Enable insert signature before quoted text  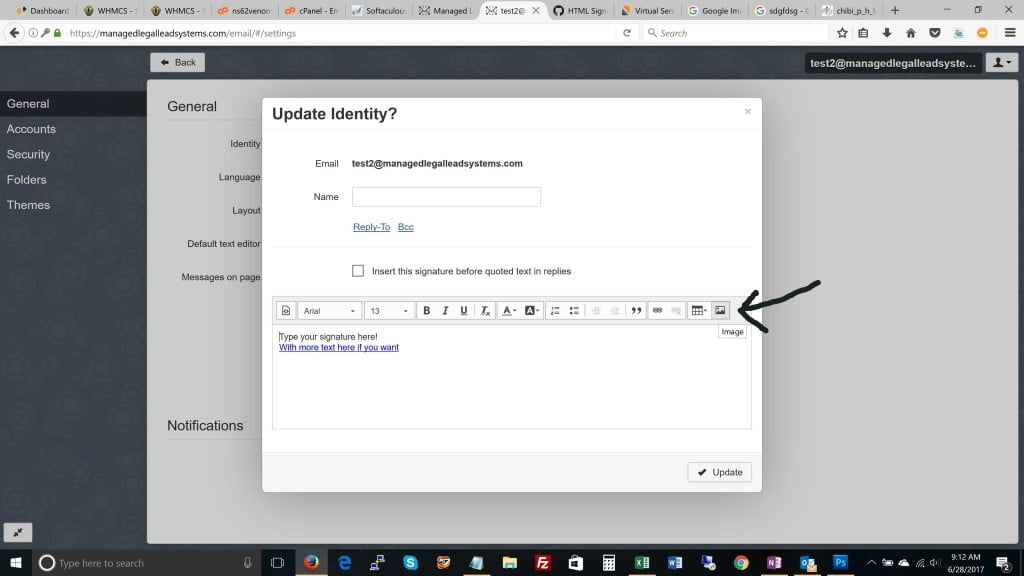point(358,271)
